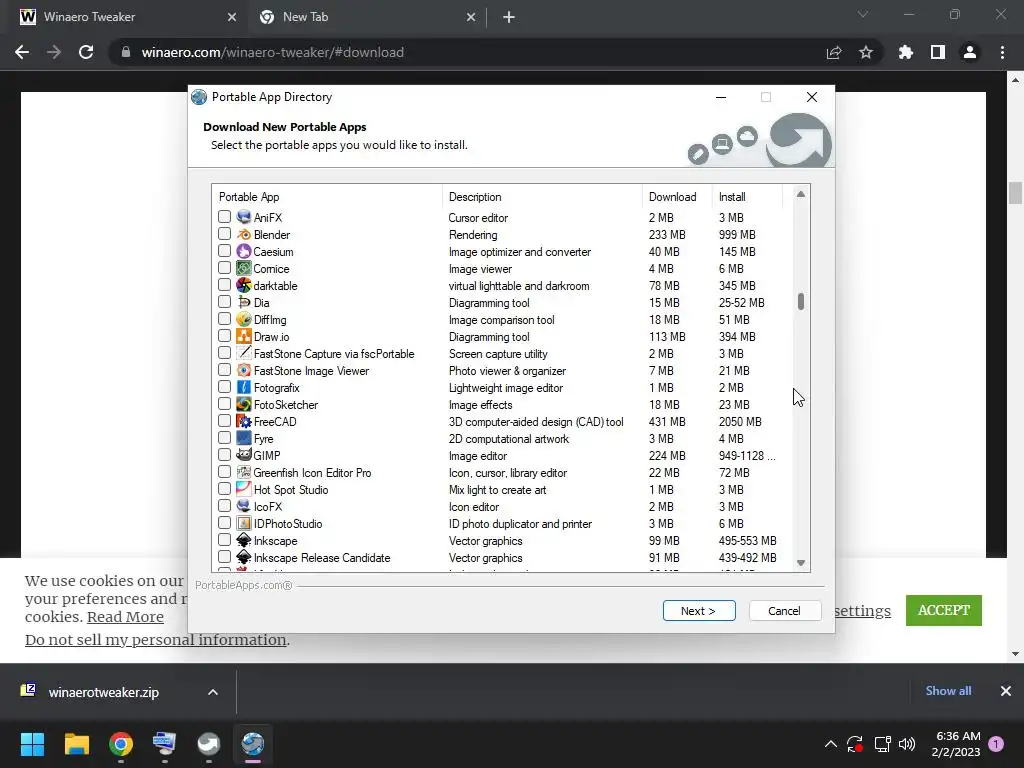Close the downloads bar with X

1006,691
